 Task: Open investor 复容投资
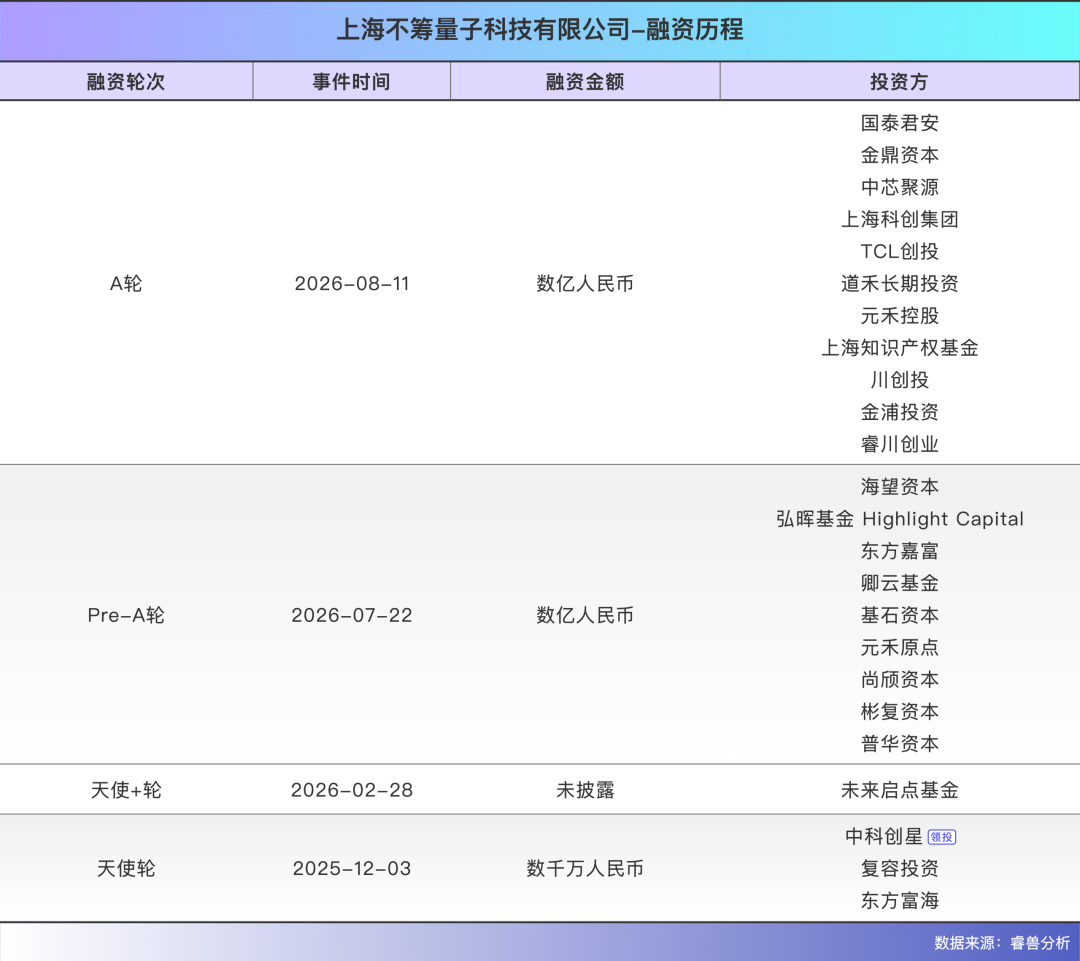coord(900,868)
